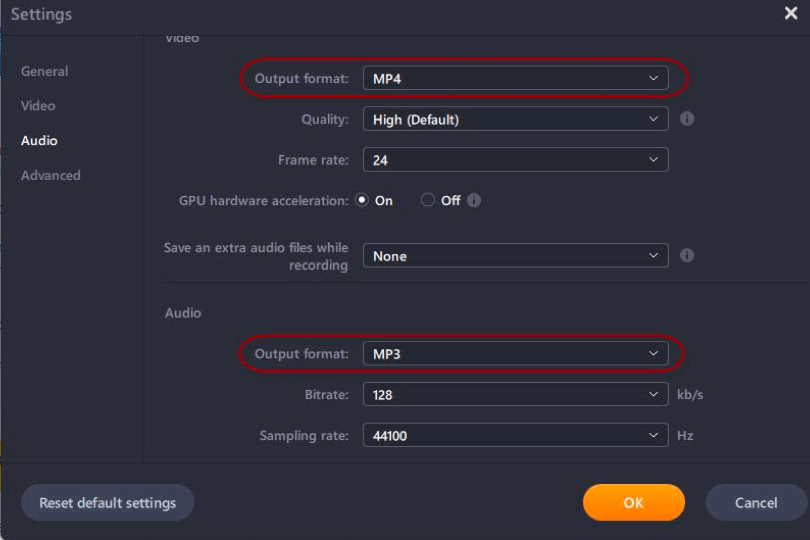Click the info icon beside GPU acceleration Off
Viewport: 810px width, 540px height.
474,200
